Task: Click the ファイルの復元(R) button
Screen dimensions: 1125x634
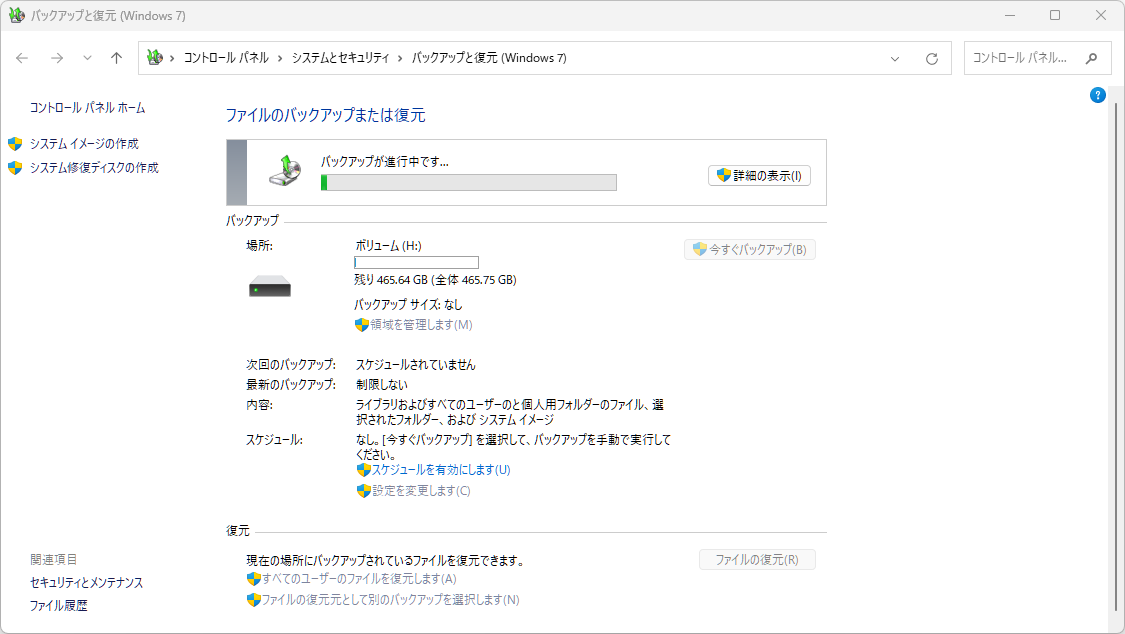Action: tap(757, 559)
